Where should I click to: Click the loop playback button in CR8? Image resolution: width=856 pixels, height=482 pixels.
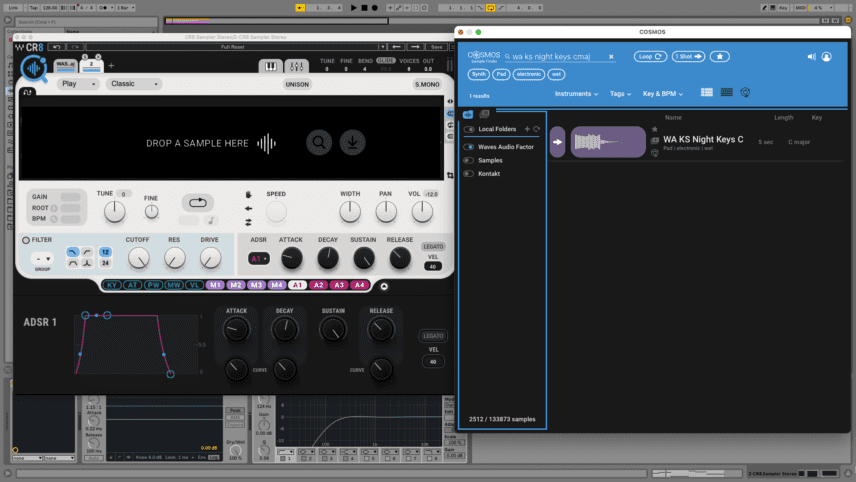click(x=198, y=203)
